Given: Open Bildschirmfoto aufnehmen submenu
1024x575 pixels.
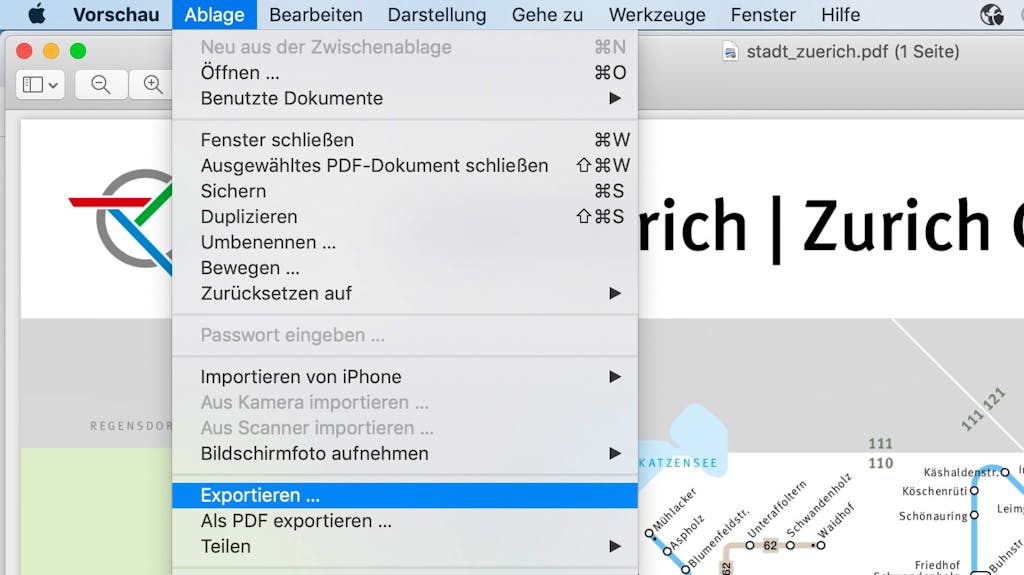Looking at the screenshot, I should [x=405, y=453].
